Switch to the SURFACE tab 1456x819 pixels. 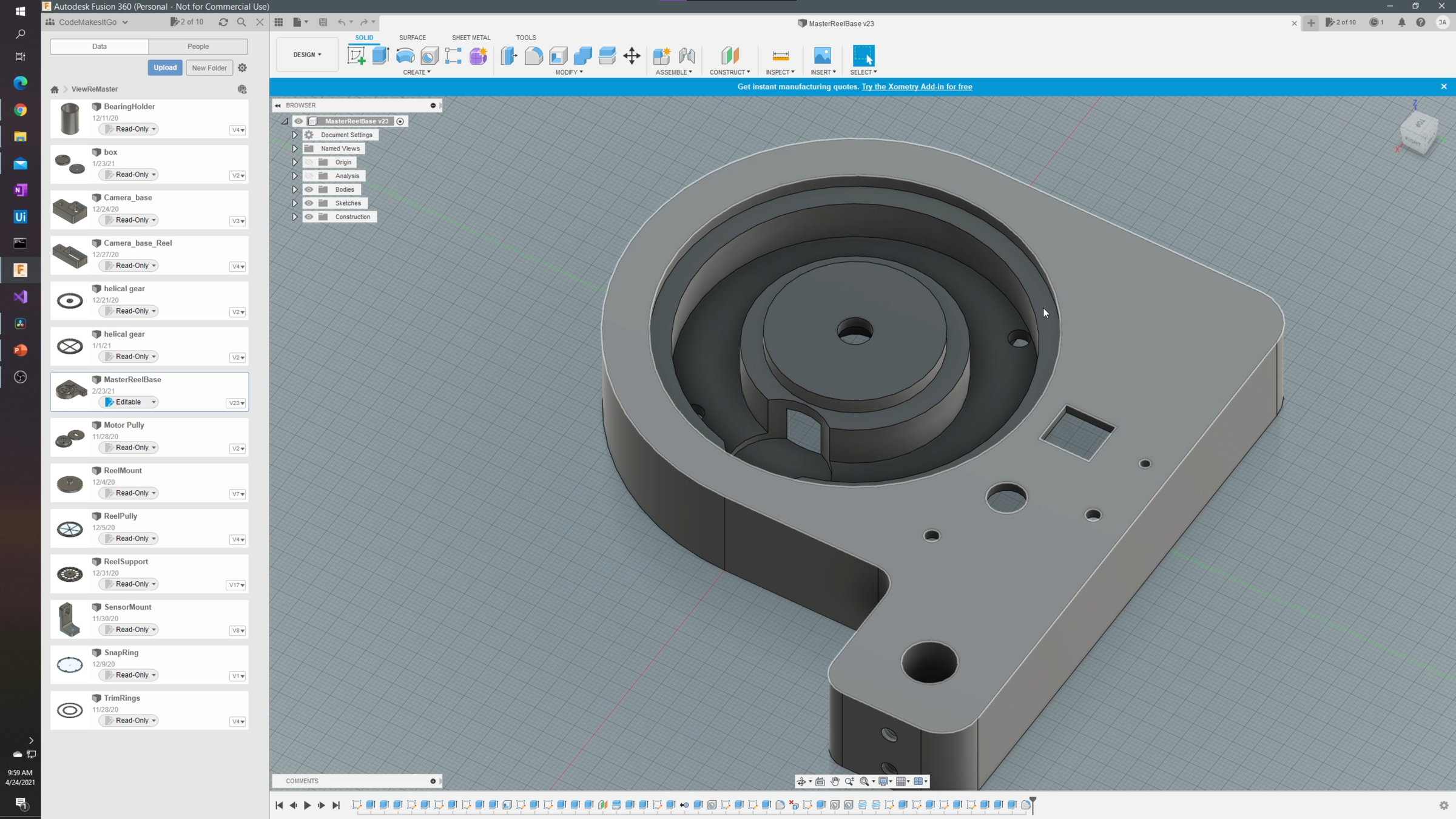[x=412, y=38]
